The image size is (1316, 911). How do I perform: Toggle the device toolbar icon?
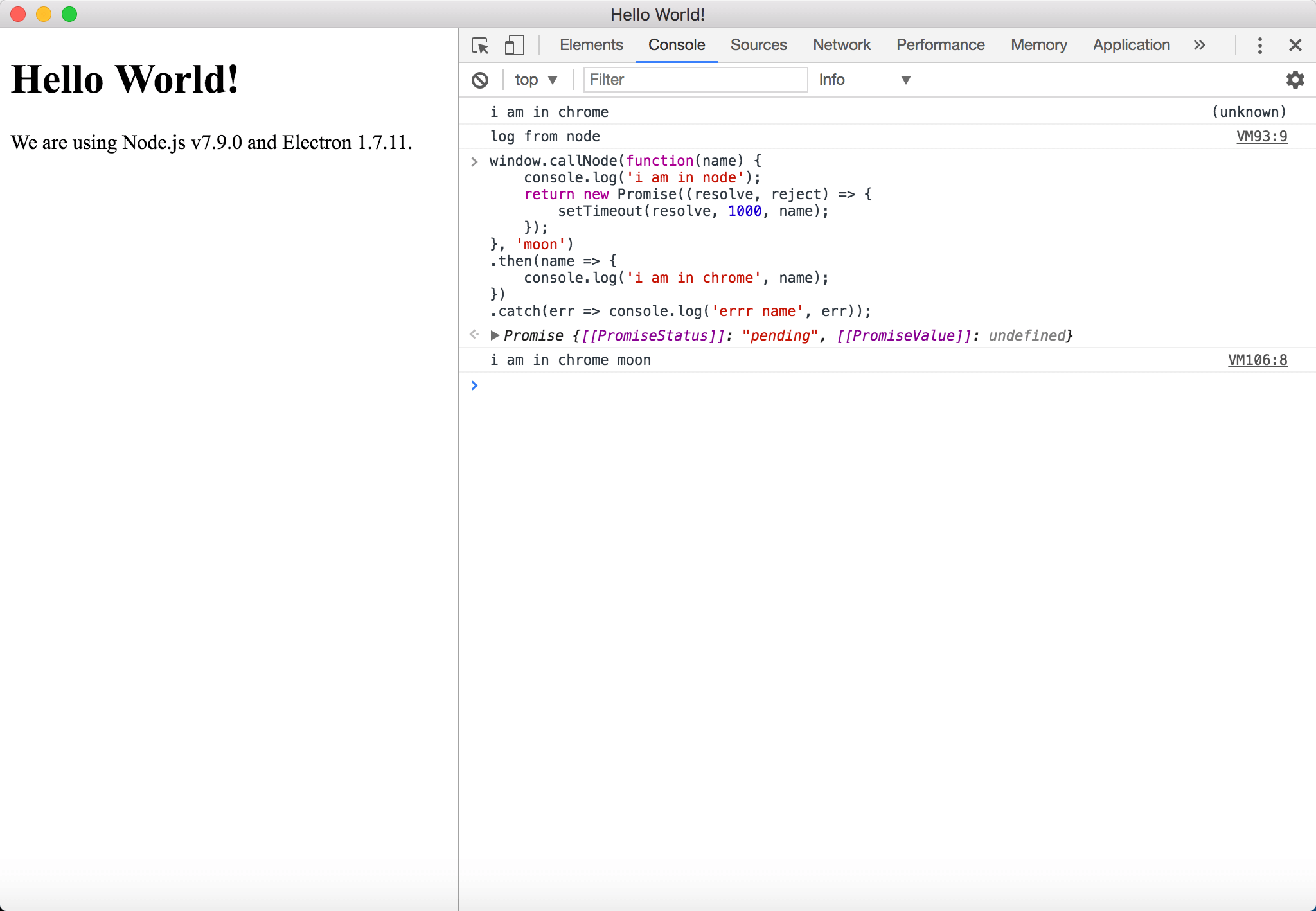514,46
